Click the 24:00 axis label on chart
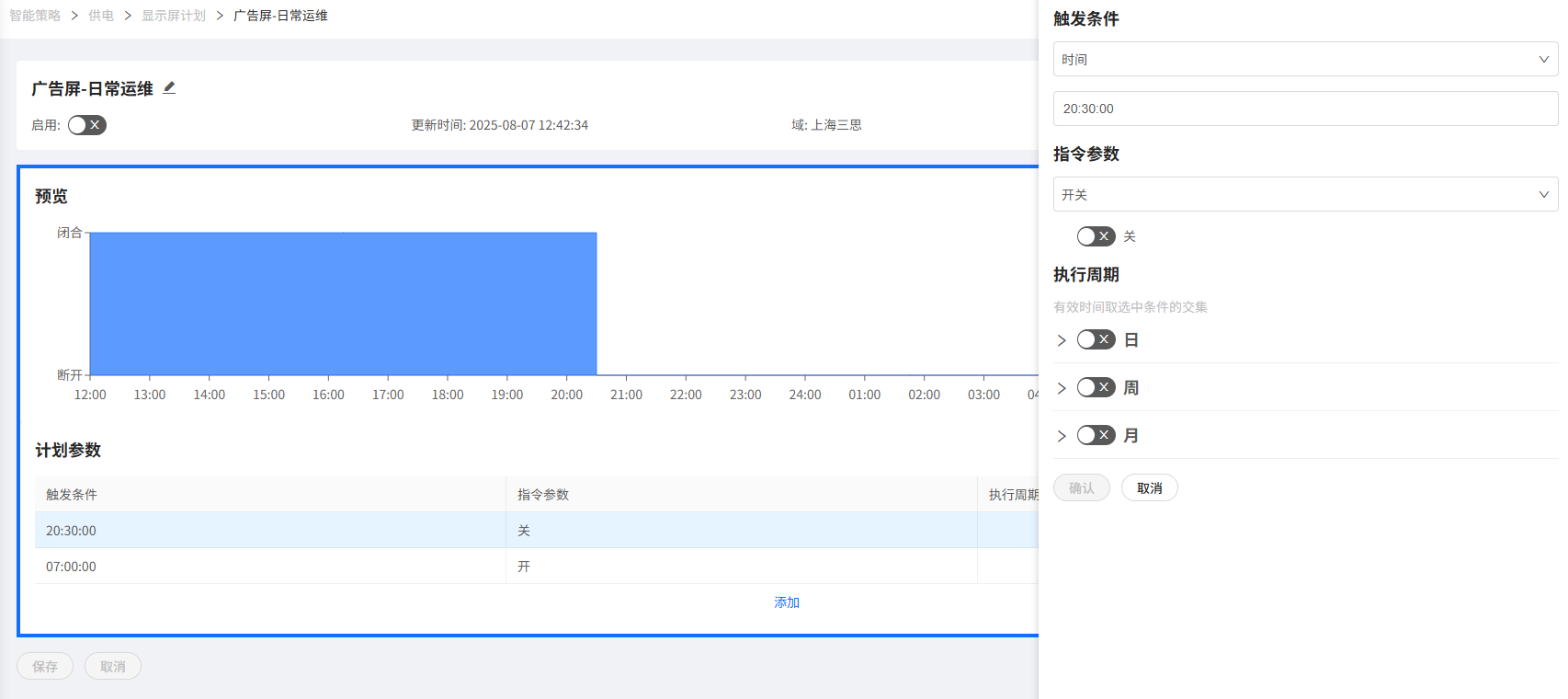The image size is (1568, 699). 805,395
